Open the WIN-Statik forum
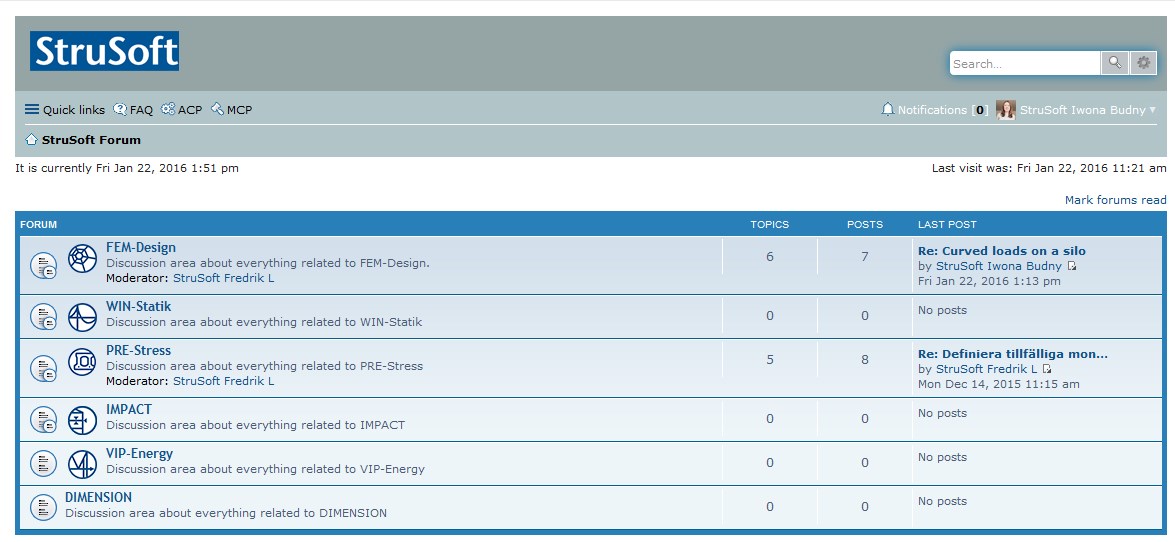The height and width of the screenshot is (542, 1175). pyautogui.click(x=139, y=306)
